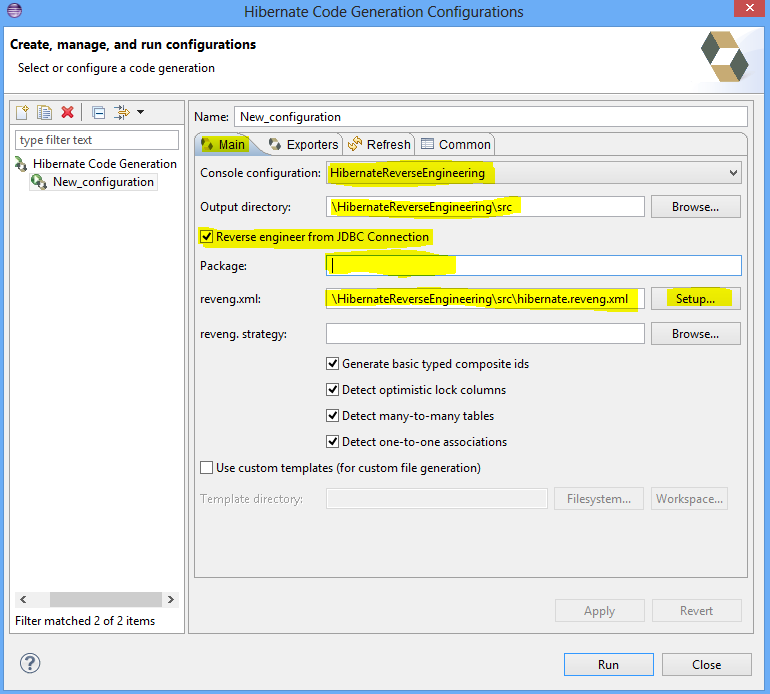Browse for the reveng. strategy class
Viewport: 770px width, 694px height.
click(x=695, y=334)
